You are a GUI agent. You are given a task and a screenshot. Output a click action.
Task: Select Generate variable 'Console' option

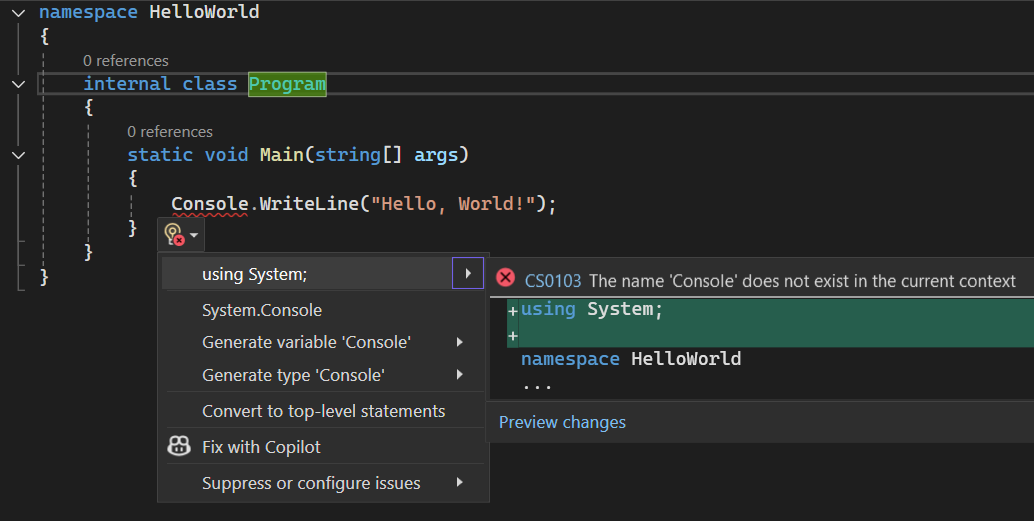tap(306, 342)
